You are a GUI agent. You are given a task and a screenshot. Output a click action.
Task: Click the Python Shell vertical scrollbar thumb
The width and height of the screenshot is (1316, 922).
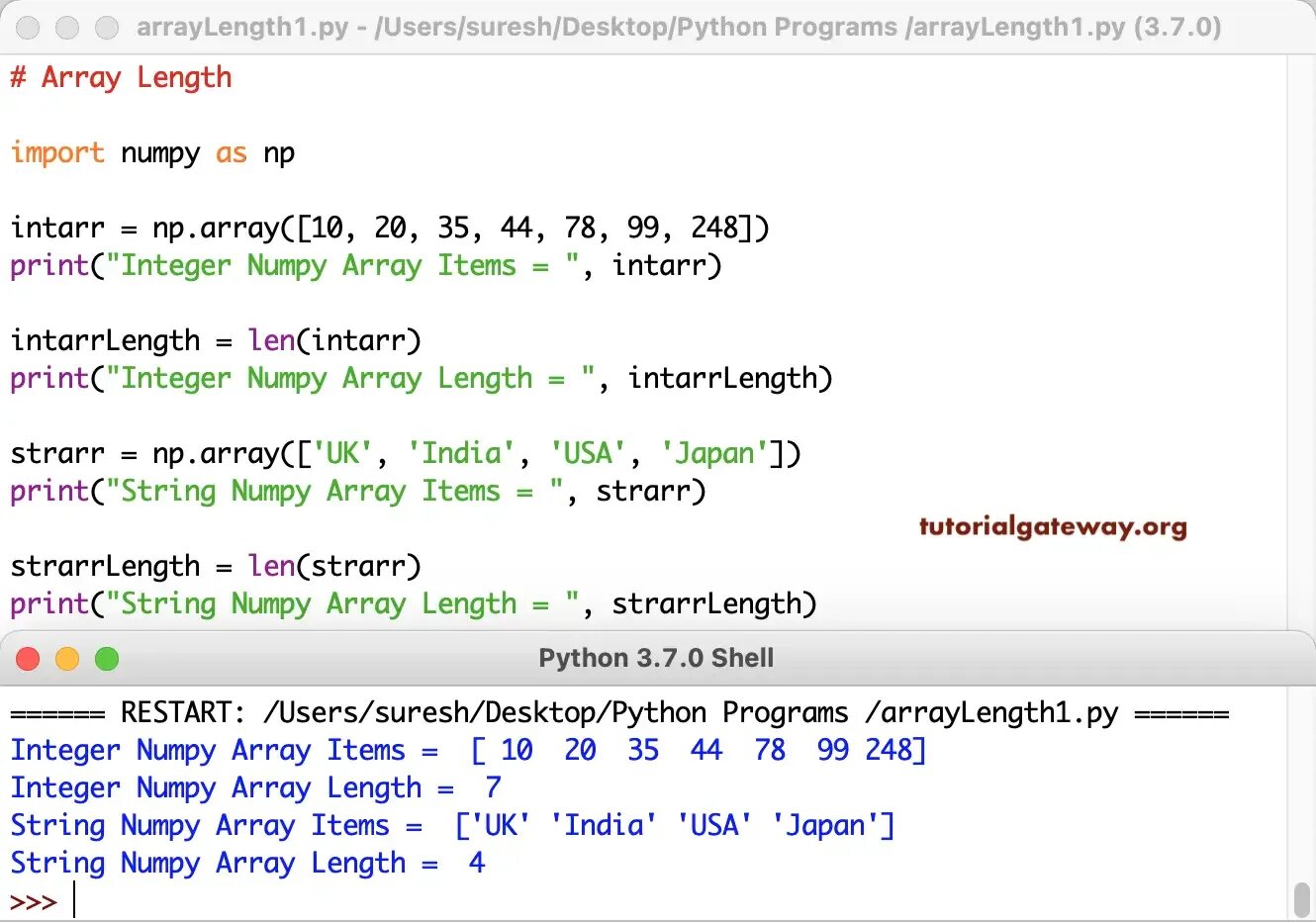pos(1302,899)
